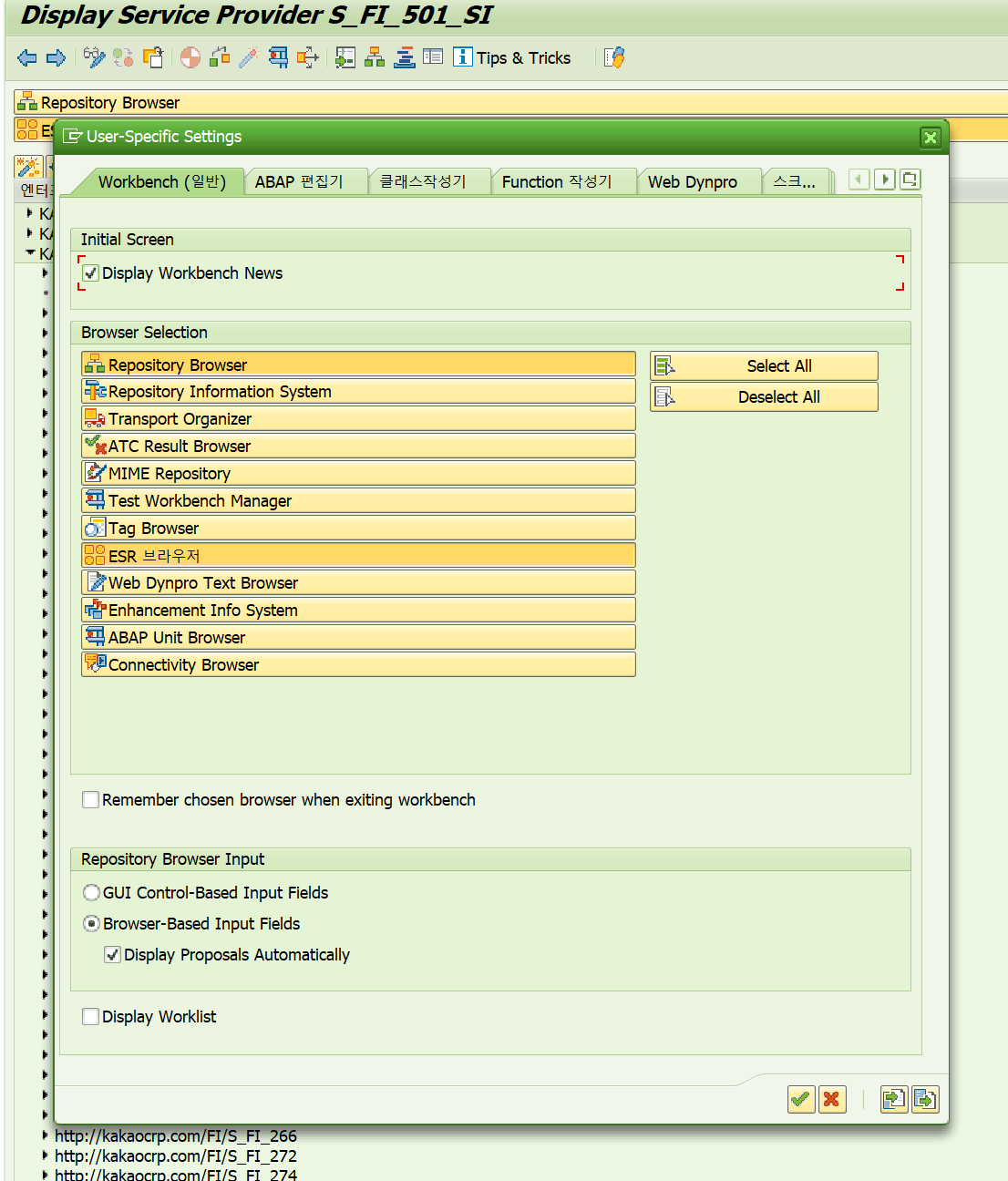This screenshot has height=1181, width=1008.
Task: Click the Active/Inactive switch icon
Action: click(124, 58)
